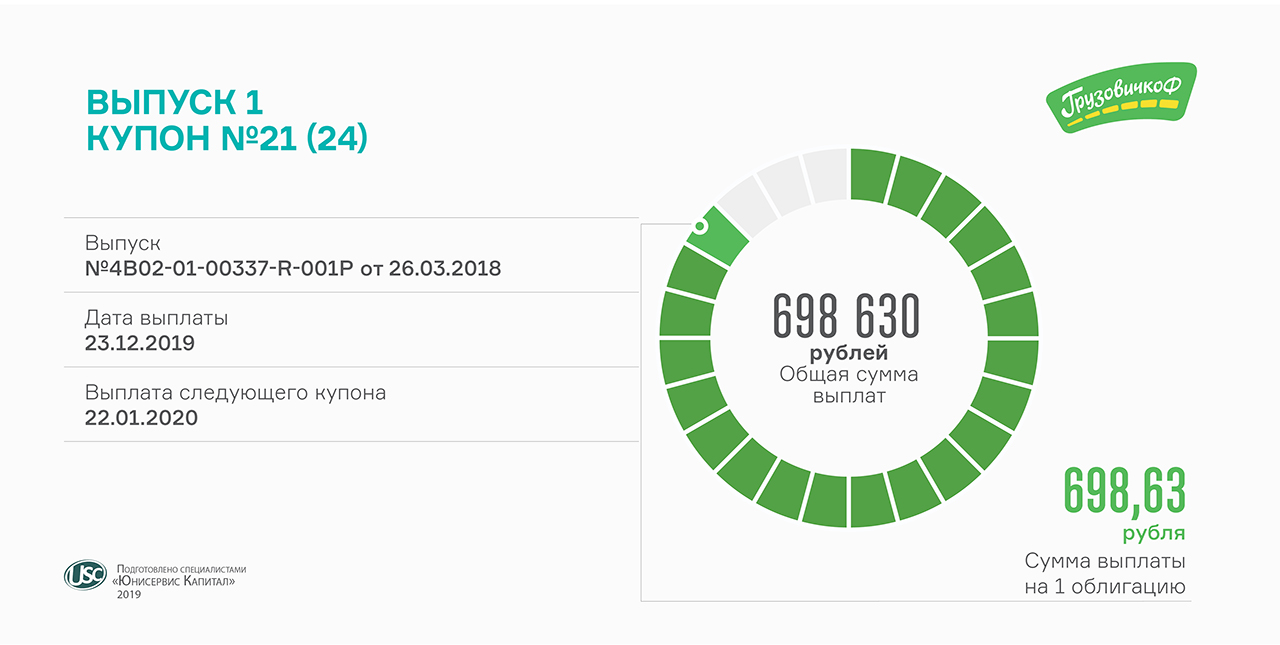The height and width of the screenshot is (645, 1280).
Task: Select the payment date 23.12.2019
Action: coord(140,343)
